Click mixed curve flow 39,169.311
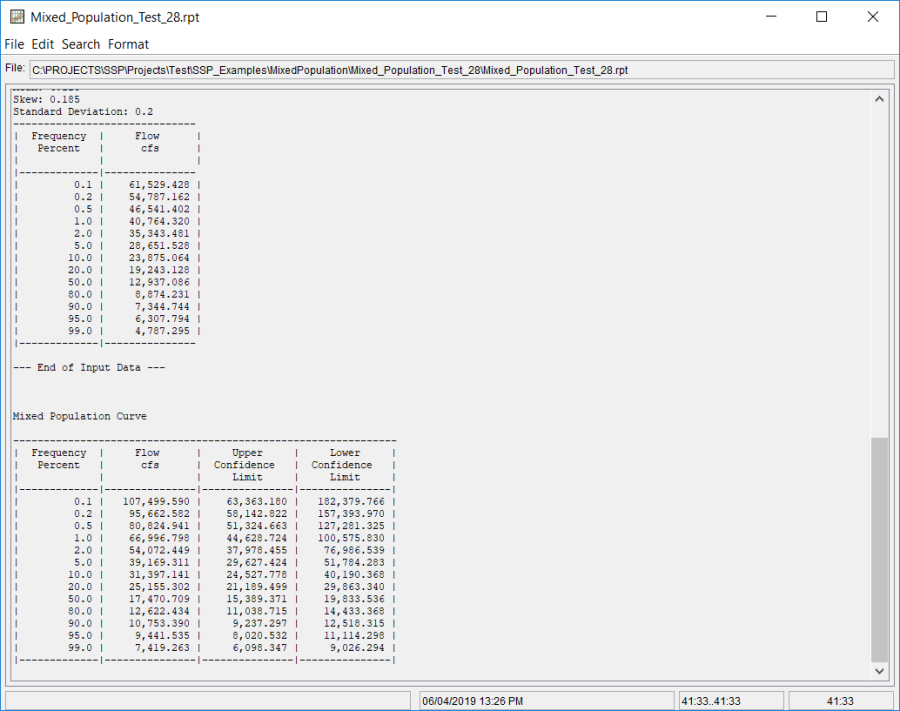900x711 pixels. 159,563
